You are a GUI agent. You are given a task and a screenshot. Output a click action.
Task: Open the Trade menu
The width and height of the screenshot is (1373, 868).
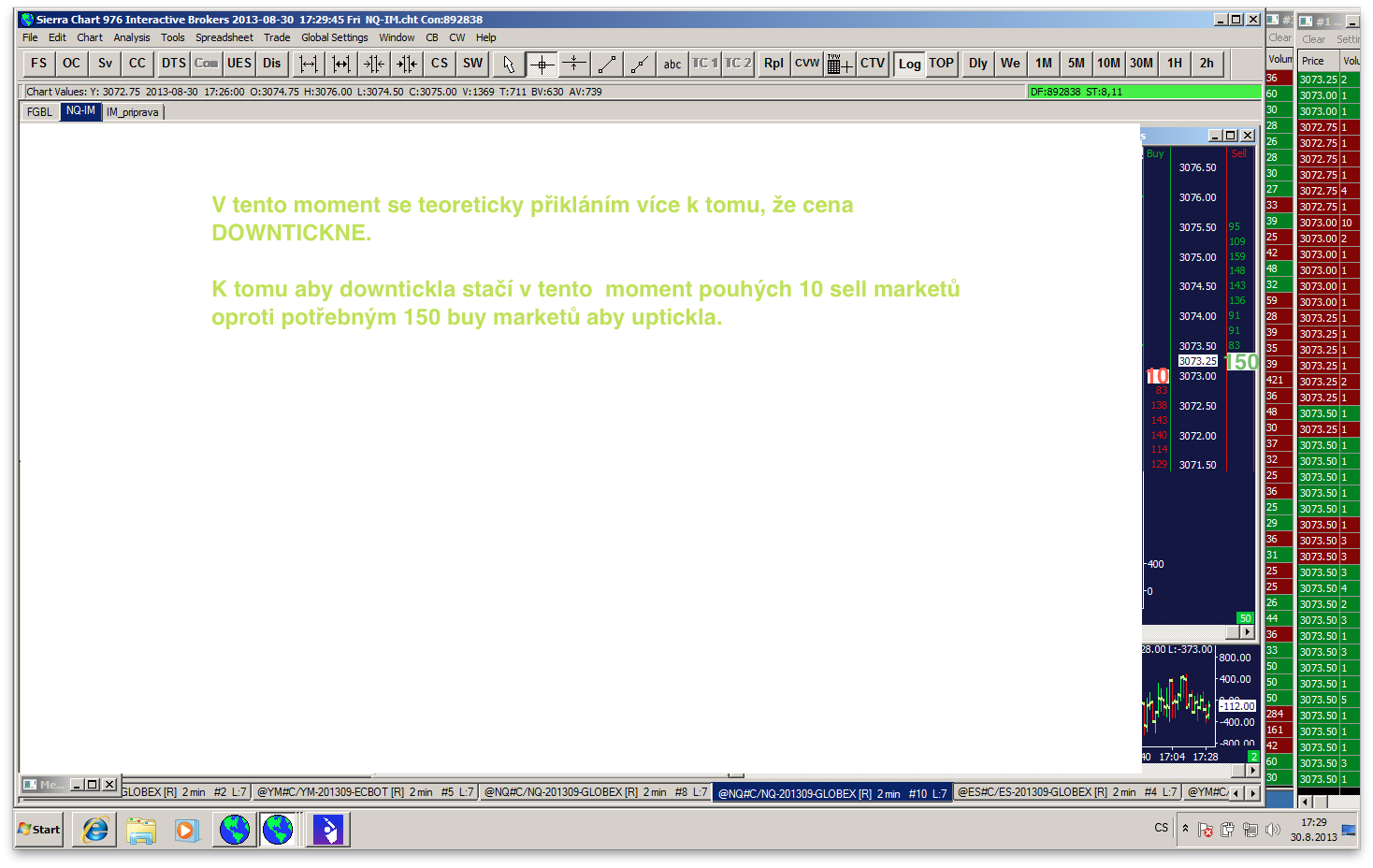tap(277, 37)
